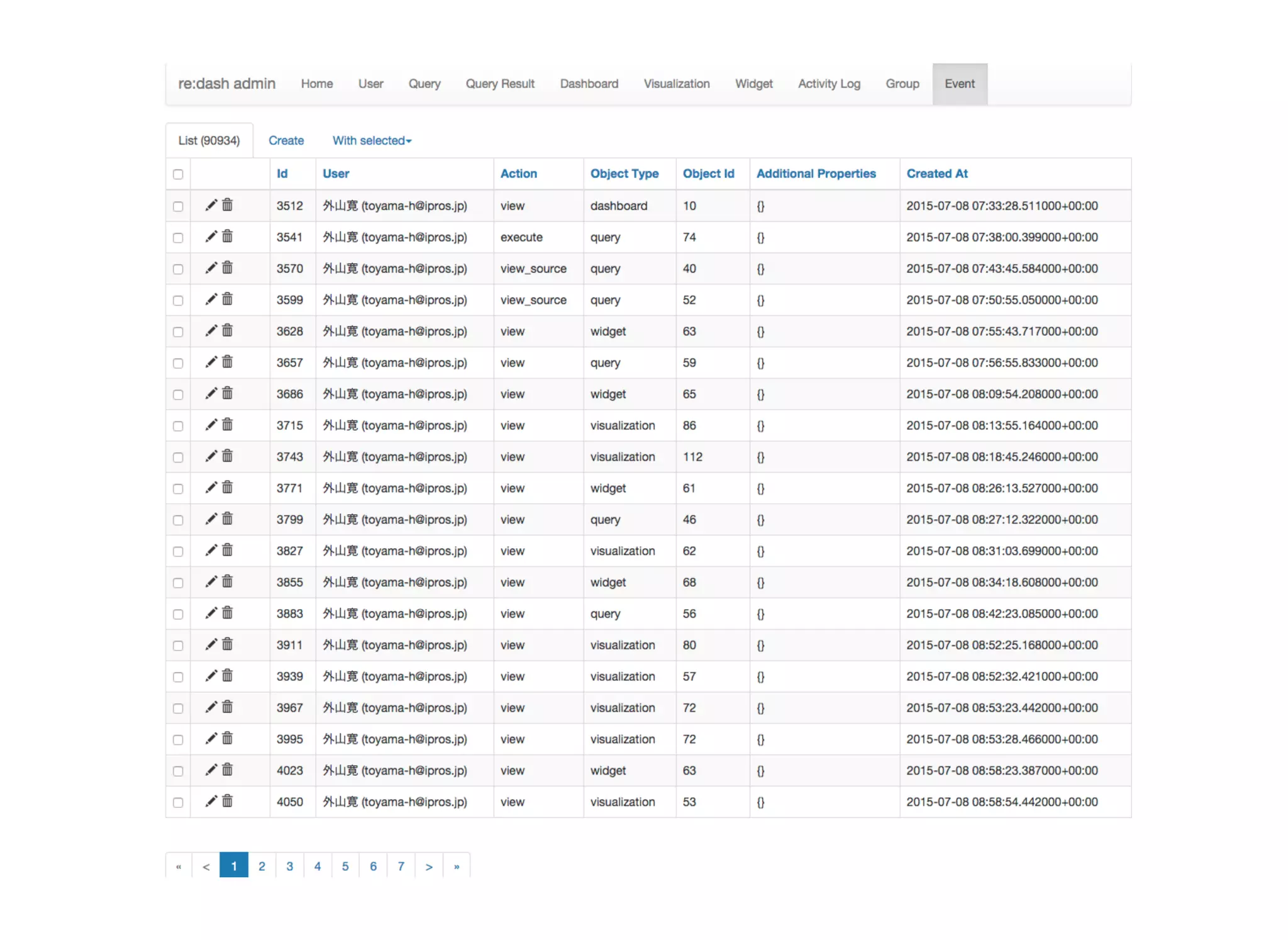The image size is (1288, 940).
Task: Click the pencil icon for event 4023
Action: point(211,769)
